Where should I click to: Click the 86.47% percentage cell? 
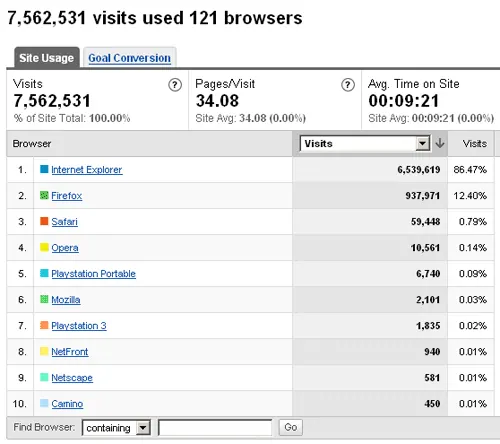[470, 170]
